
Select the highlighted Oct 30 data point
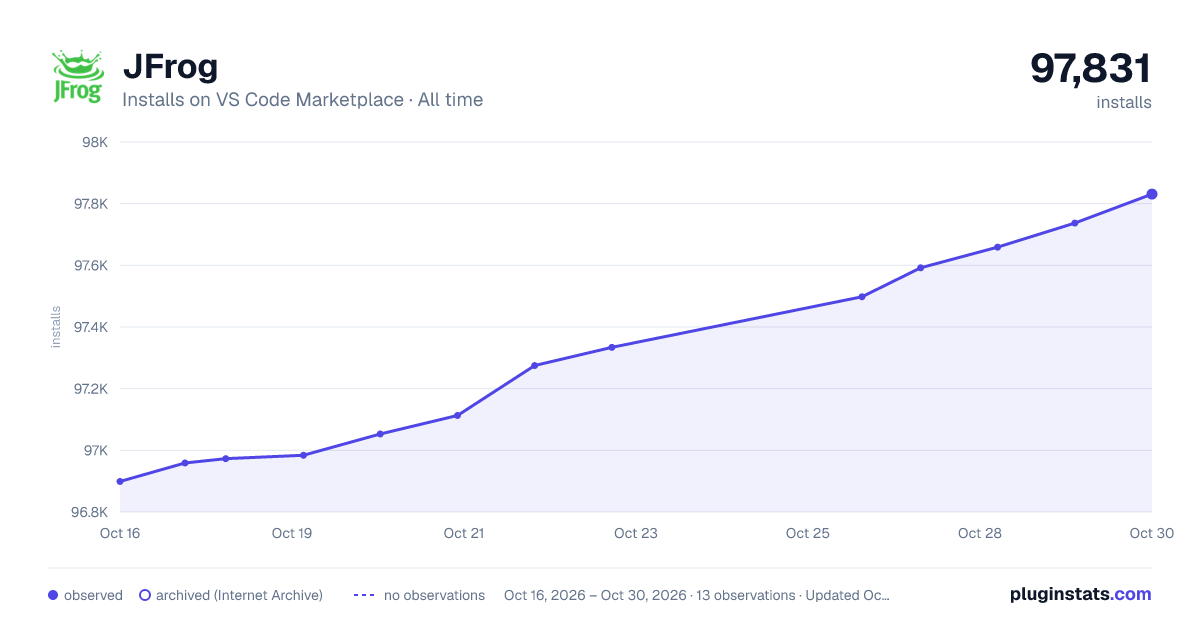(1152, 194)
